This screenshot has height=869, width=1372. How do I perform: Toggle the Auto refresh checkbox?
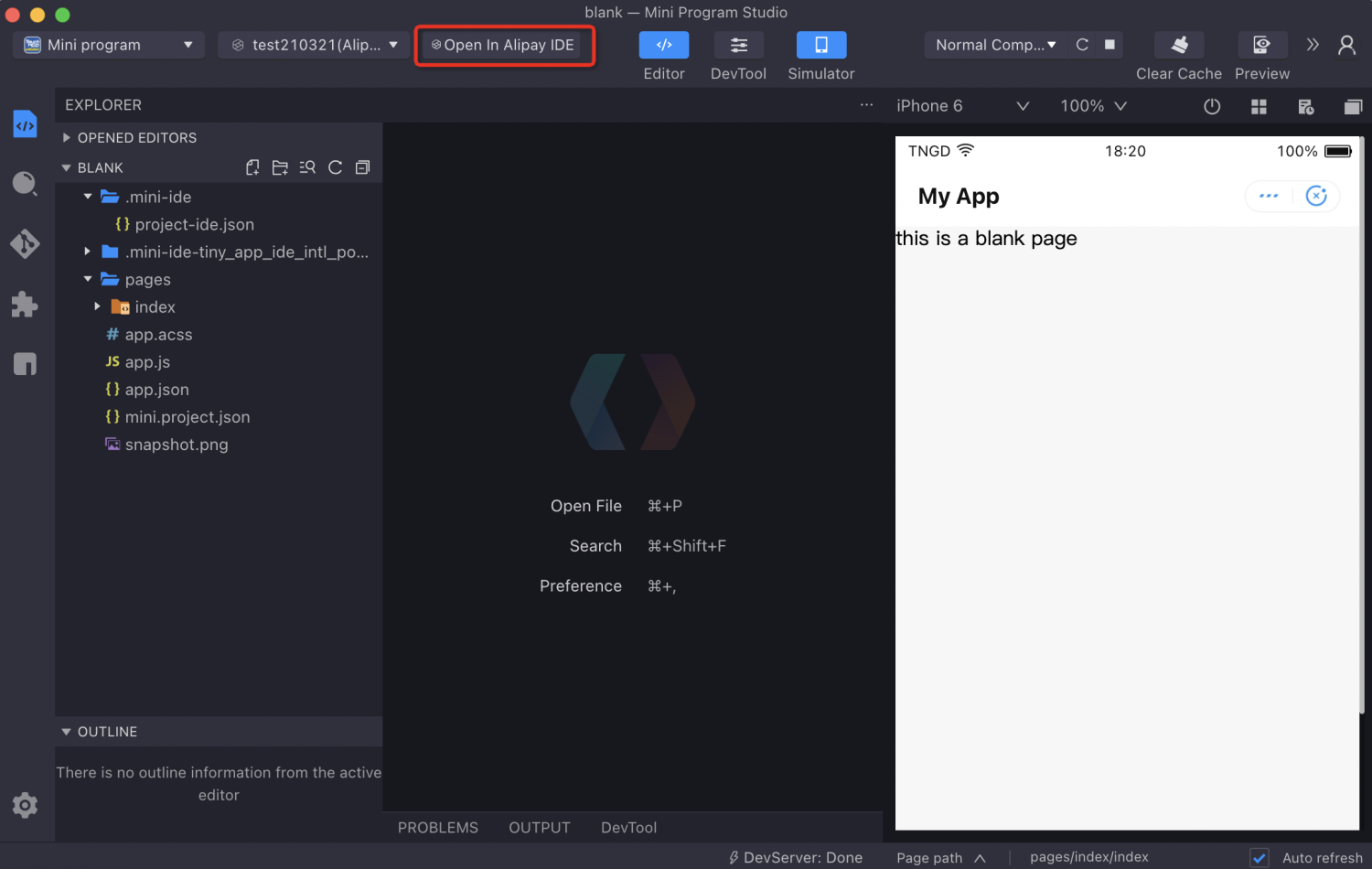click(x=1259, y=857)
